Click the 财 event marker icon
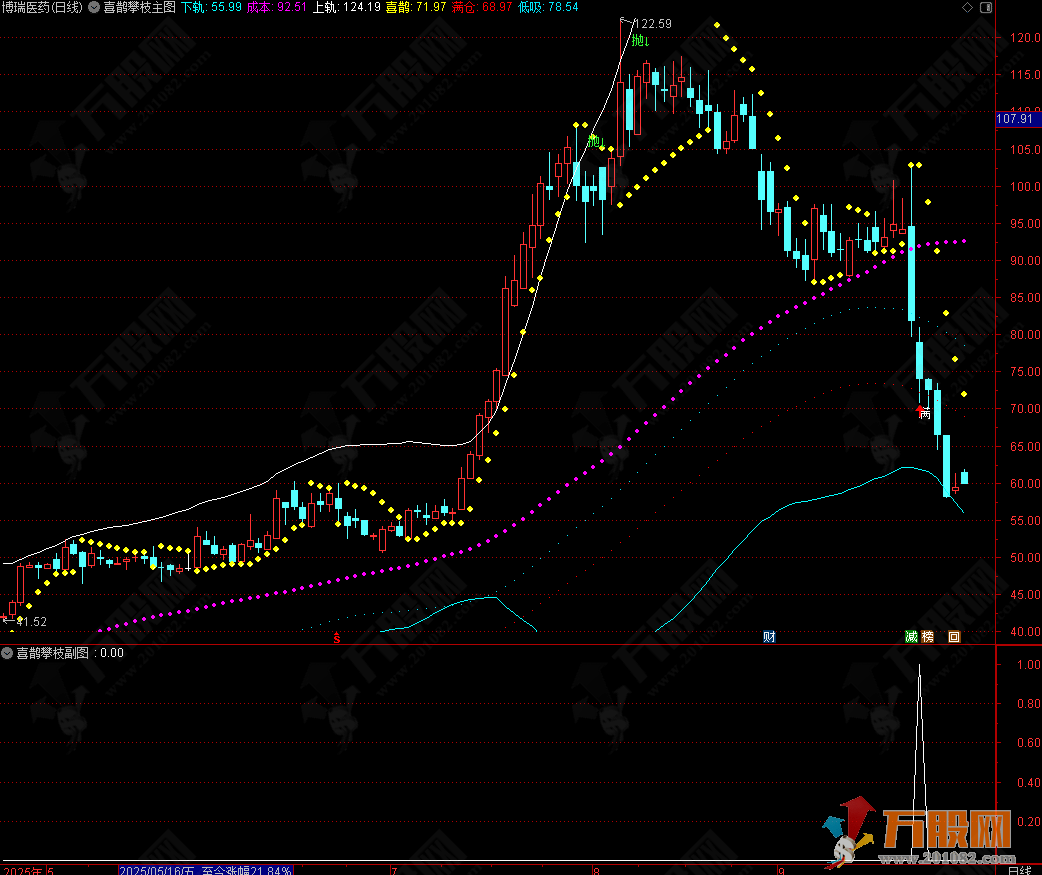This screenshot has width=1042, height=875. (x=769, y=637)
